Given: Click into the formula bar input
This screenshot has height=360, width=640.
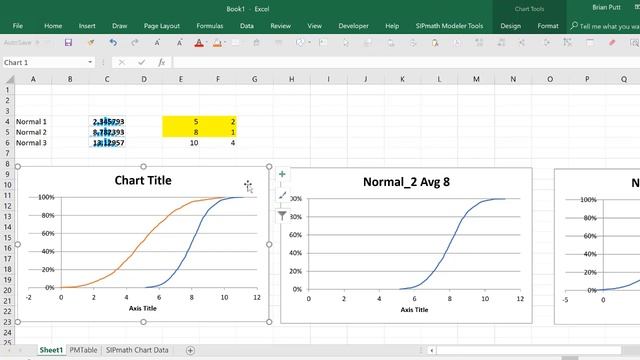Looking at the screenshot, I should [x=406, y=62].
